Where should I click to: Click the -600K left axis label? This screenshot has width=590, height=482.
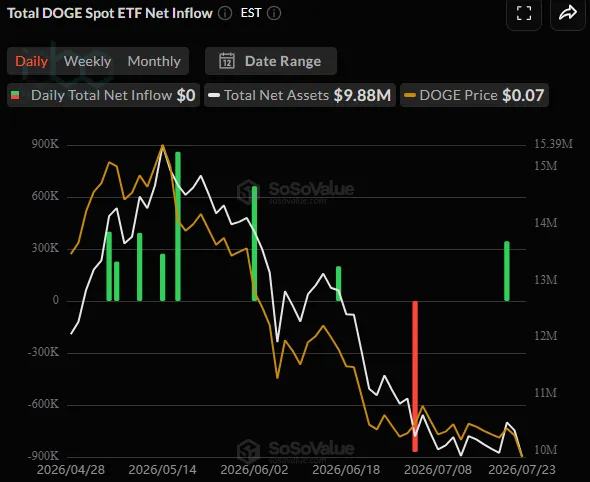[43, 404]
